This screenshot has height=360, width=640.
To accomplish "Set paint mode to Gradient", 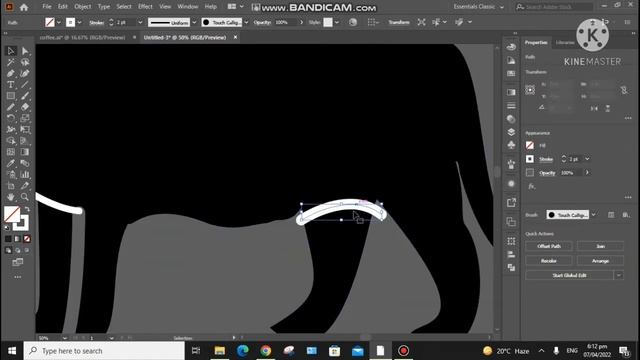I will point(18,239).
